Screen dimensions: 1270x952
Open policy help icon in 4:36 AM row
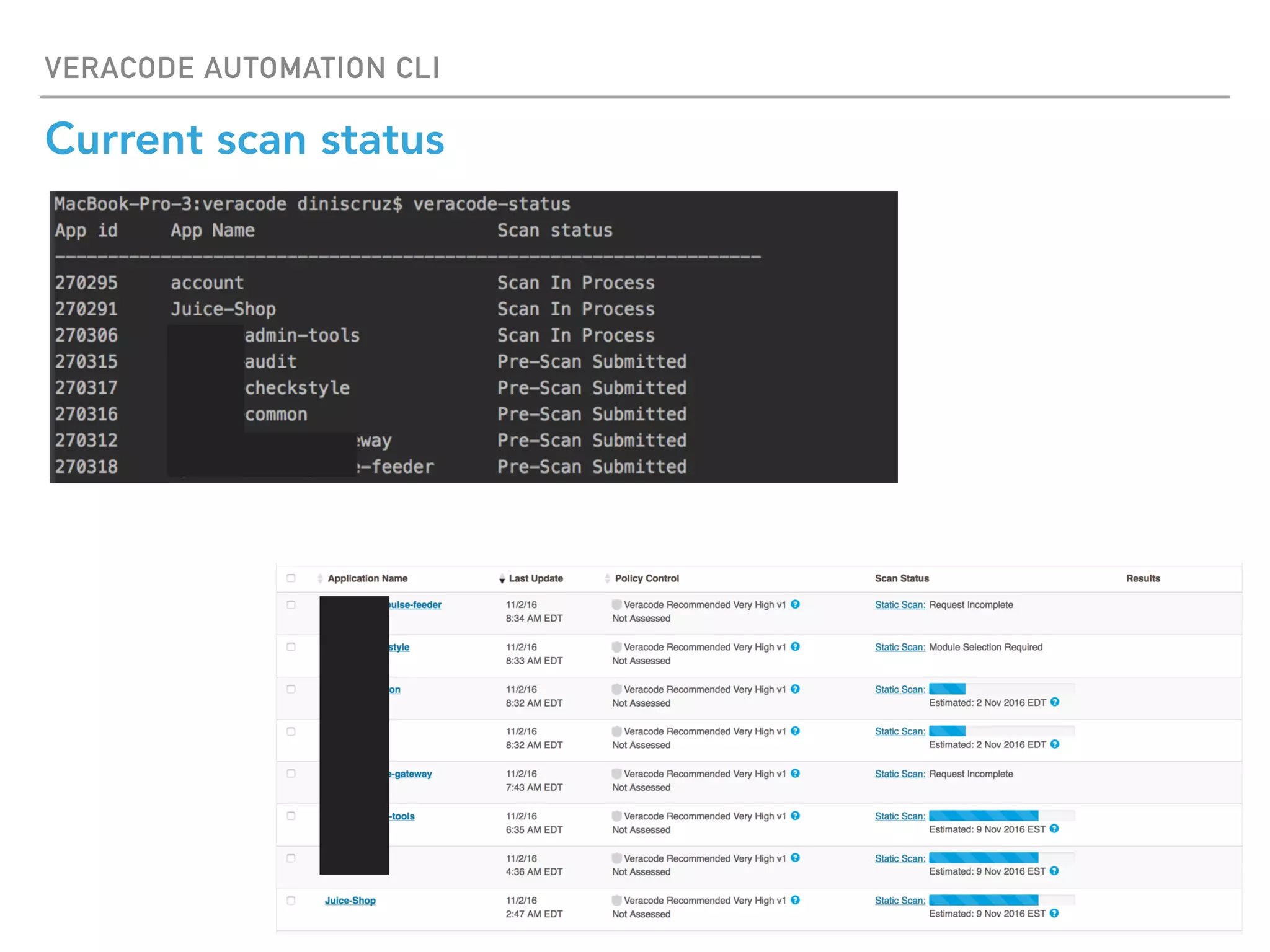(795, 858)
